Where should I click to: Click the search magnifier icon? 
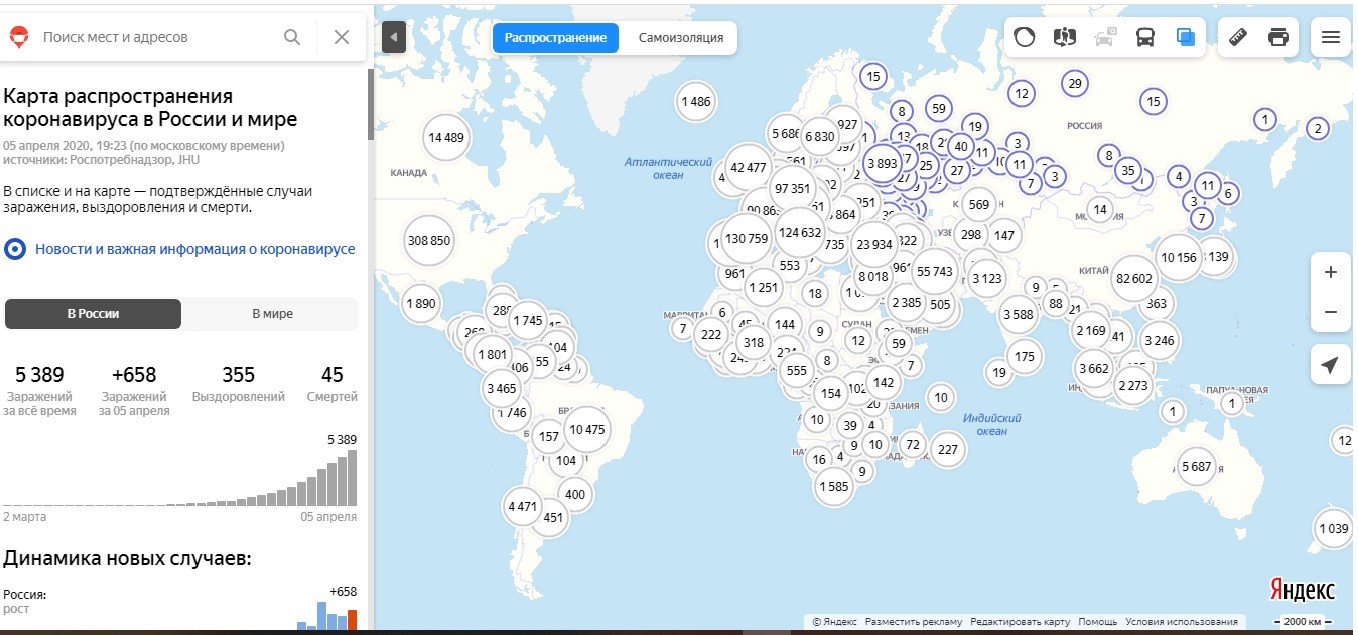point(292,37)
